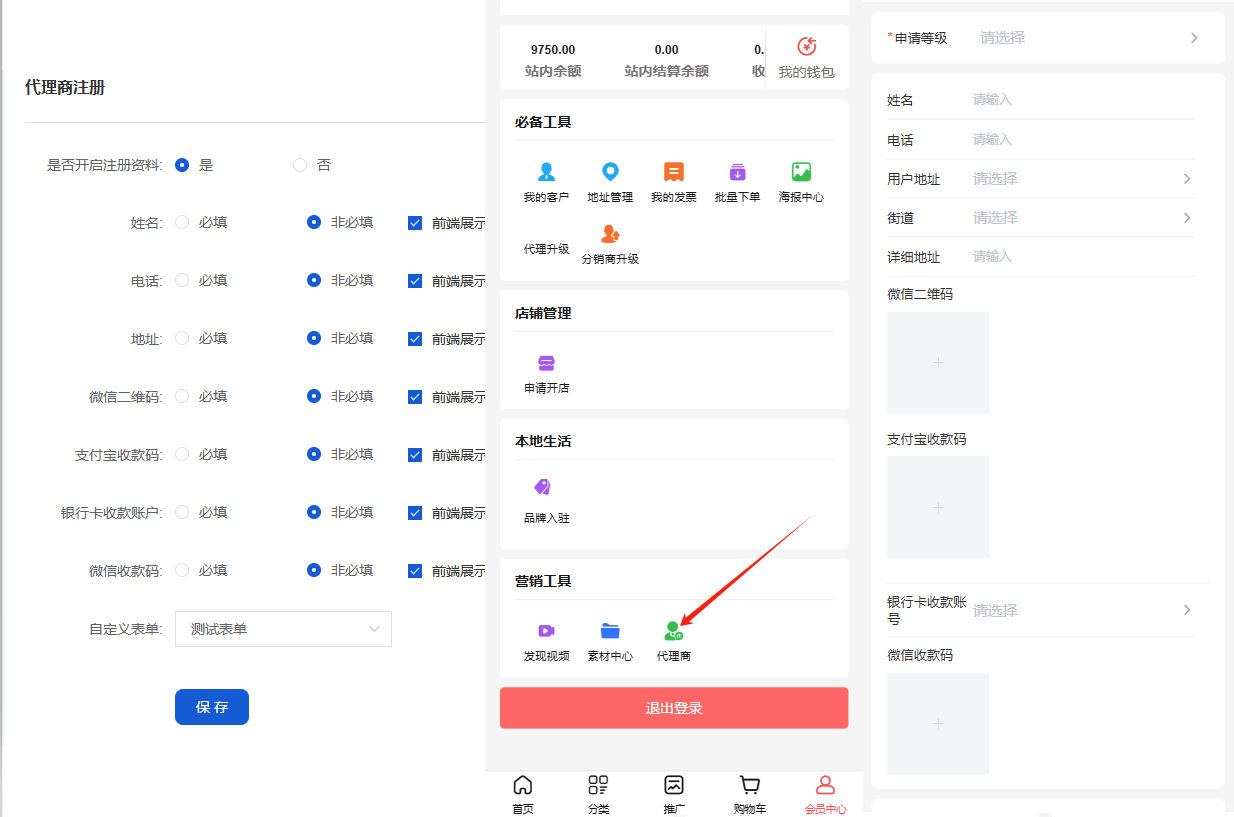
Task: Switch to the 购物车 tab
Action: tap(749, 794)
